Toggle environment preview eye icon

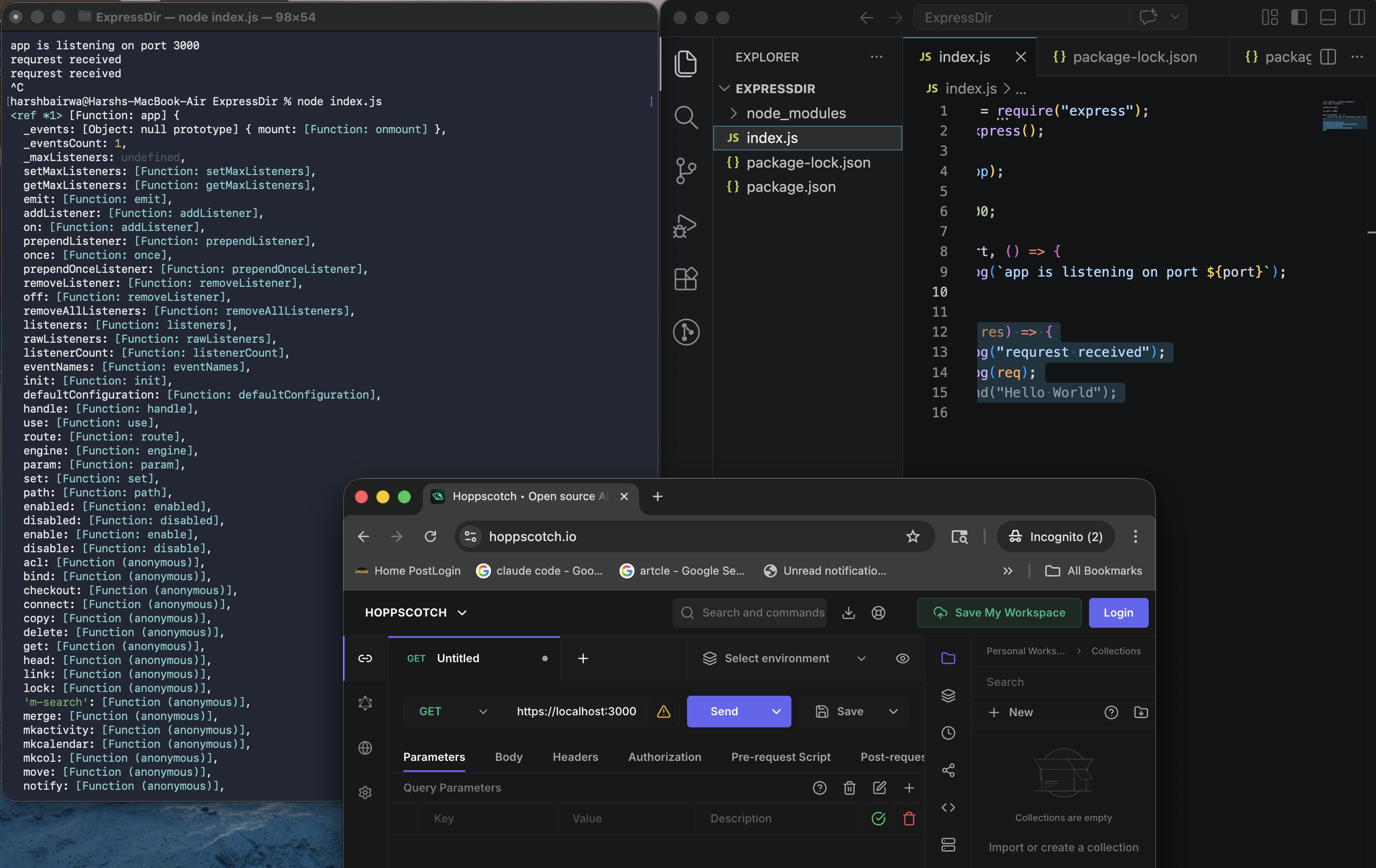click(902, 658)
